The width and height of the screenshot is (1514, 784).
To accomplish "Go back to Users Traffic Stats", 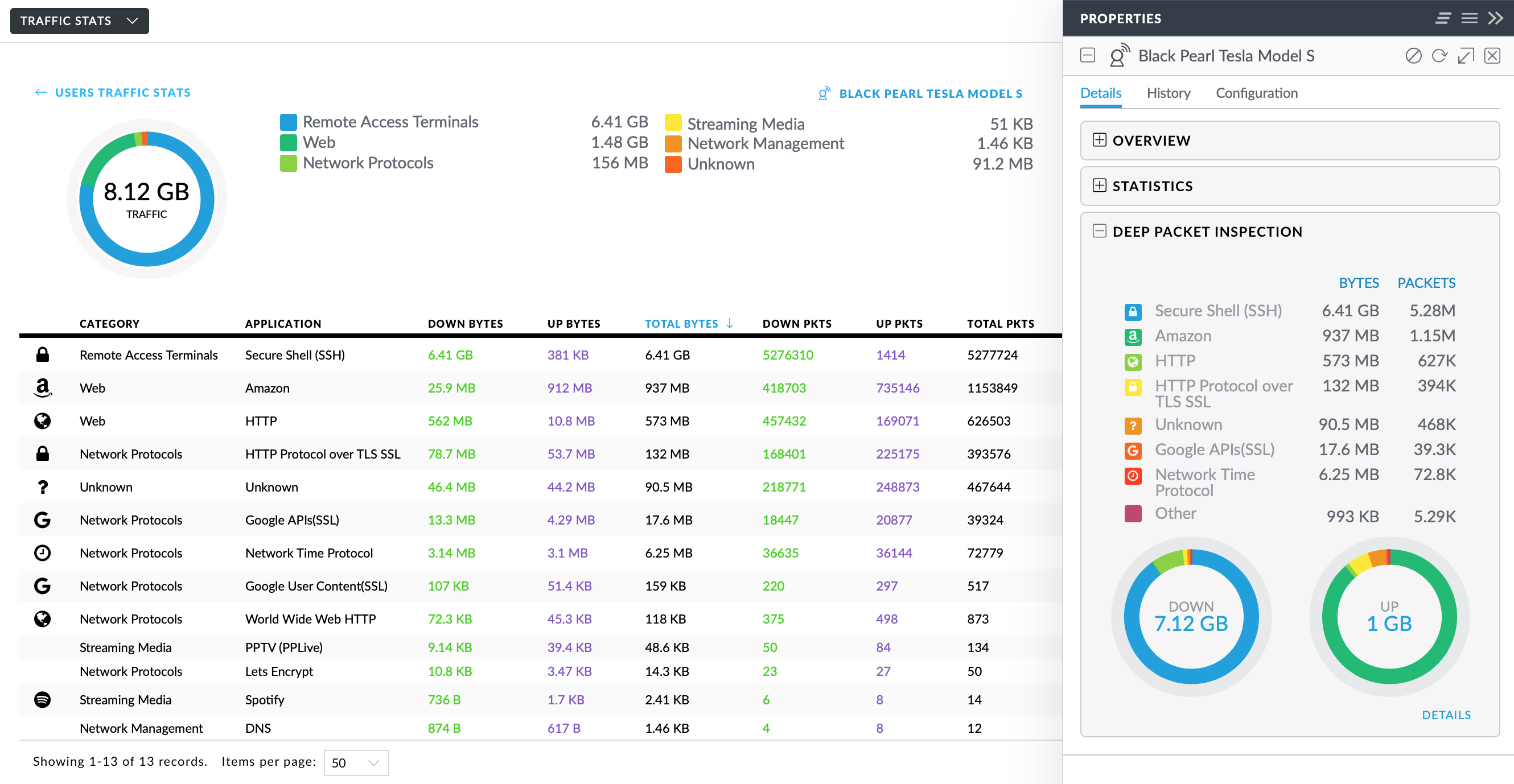I will coord(122,92).
